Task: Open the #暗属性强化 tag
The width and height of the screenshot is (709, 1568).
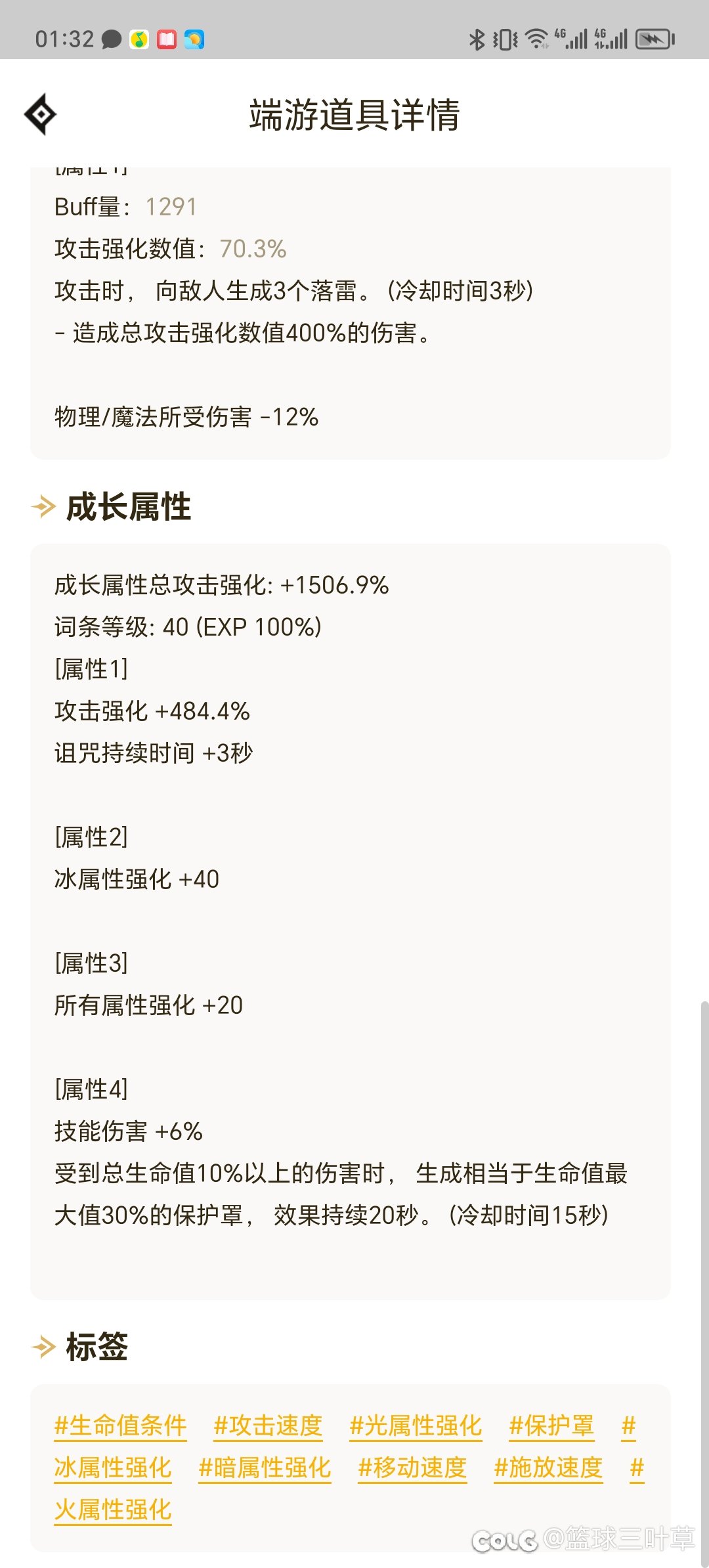Action: pyautogui.click(x=265, y=1468)
